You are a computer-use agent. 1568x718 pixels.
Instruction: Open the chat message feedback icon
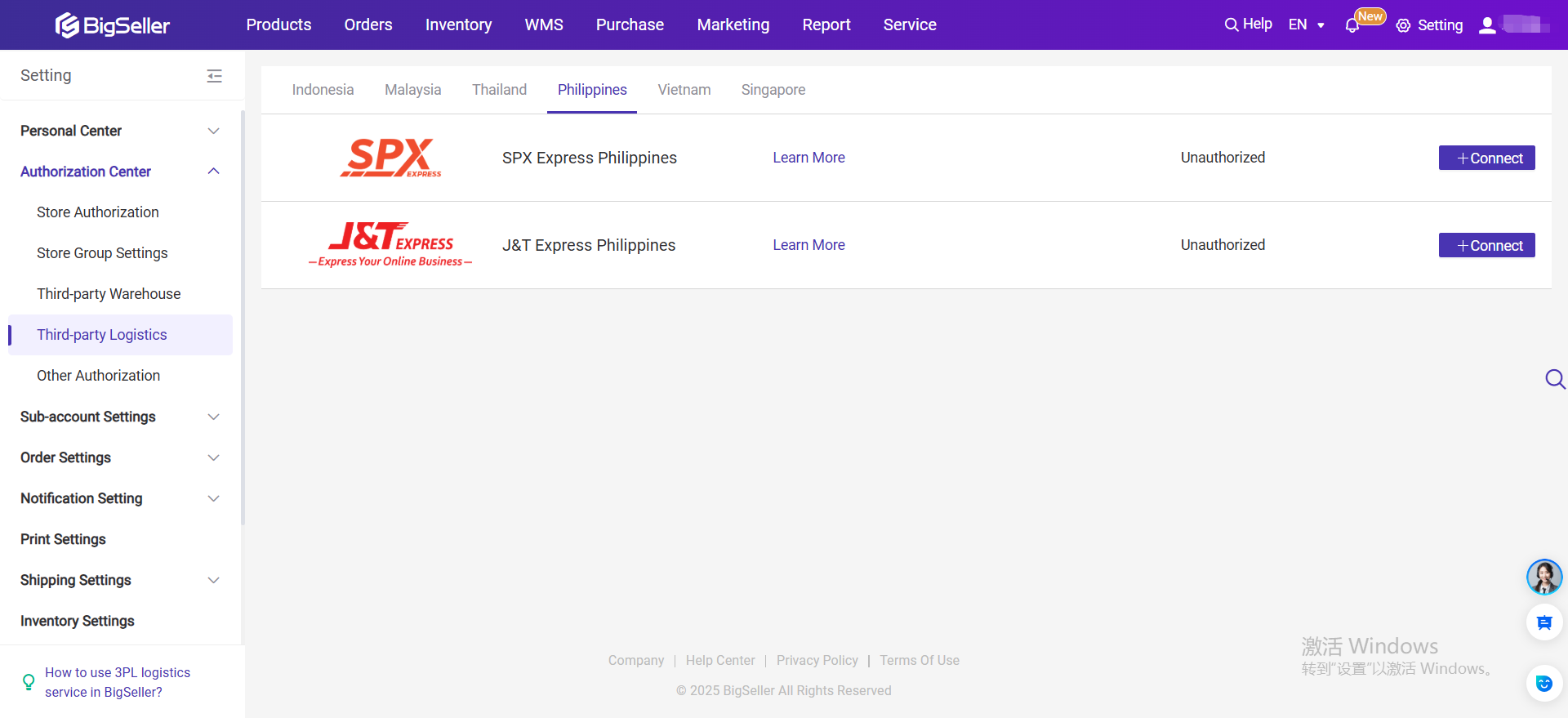pyautogui.click(x=1543, y=623)
